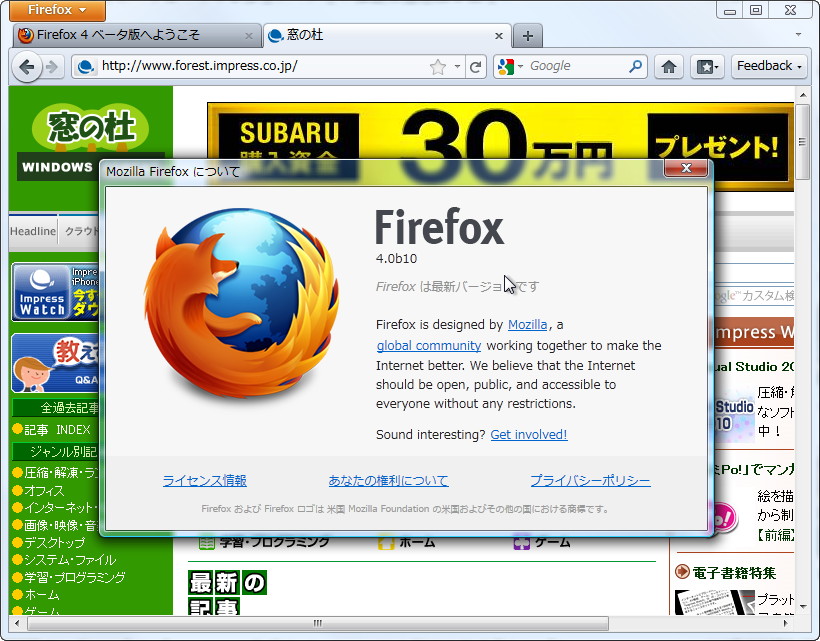This screenshot has height=641, width=820.
Task: Open the Mozilla link in the About dialog
Action: click(528, 324)
